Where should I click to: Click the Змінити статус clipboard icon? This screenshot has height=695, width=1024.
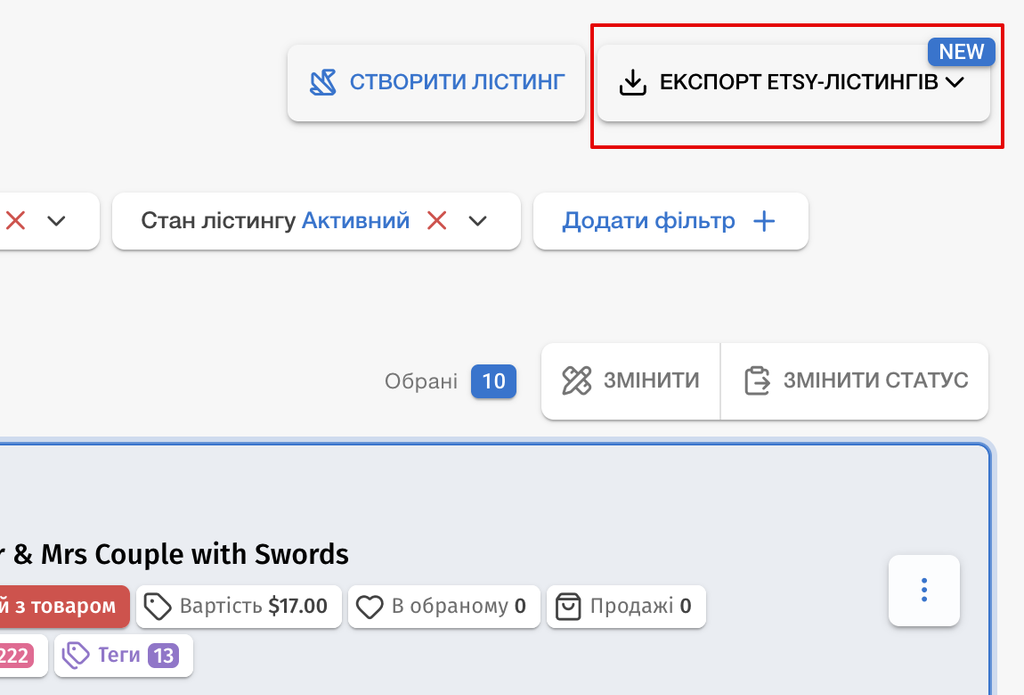[x=757, y=381]
